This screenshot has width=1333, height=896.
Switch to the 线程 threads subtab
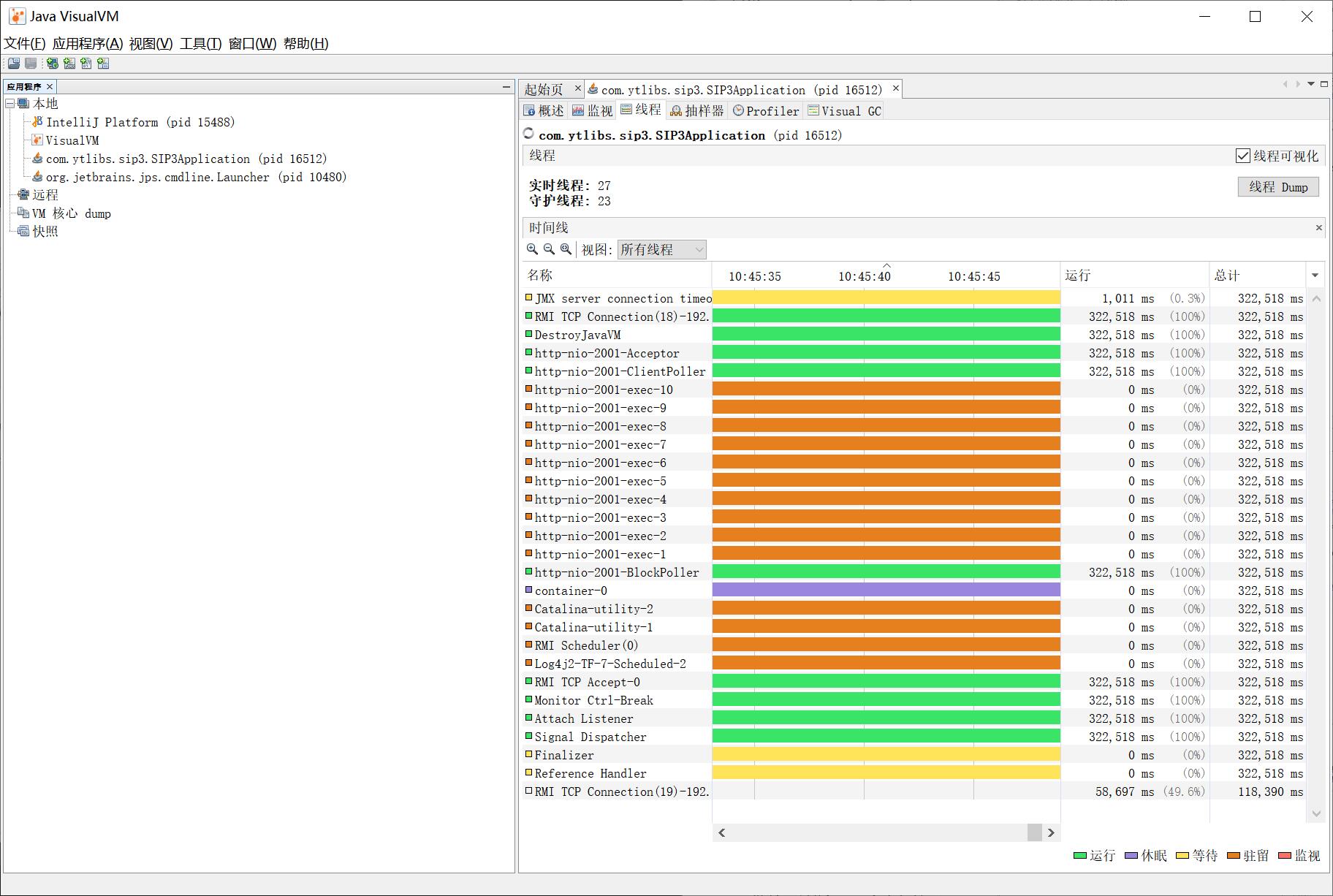641,110
